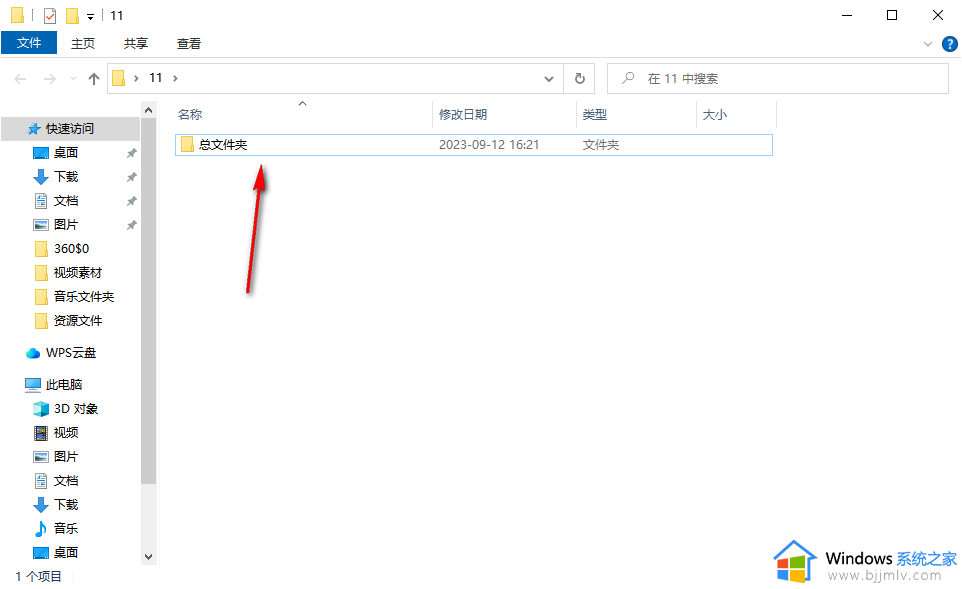Screen dimensions: 962x589
Task: Click the music note icon for 音乐
Action: pyautogui.click(x=40, y=528)
